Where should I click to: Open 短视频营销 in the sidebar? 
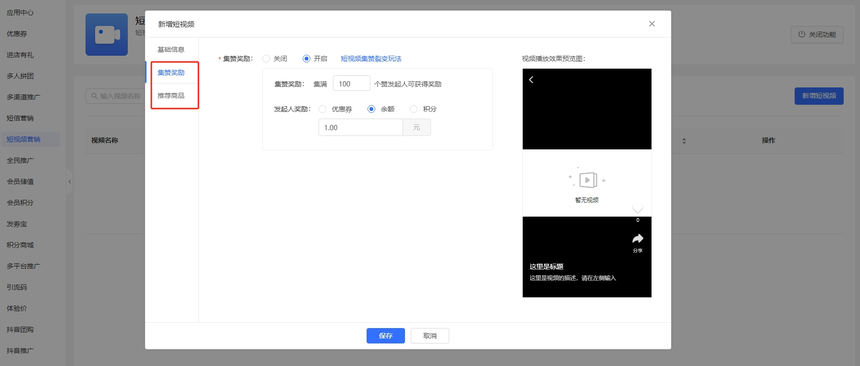(24, 139)
